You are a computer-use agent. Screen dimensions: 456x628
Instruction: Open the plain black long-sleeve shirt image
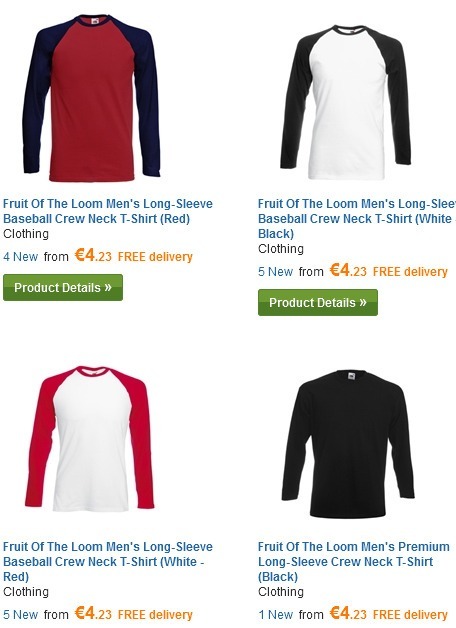(x=348, y=444)
